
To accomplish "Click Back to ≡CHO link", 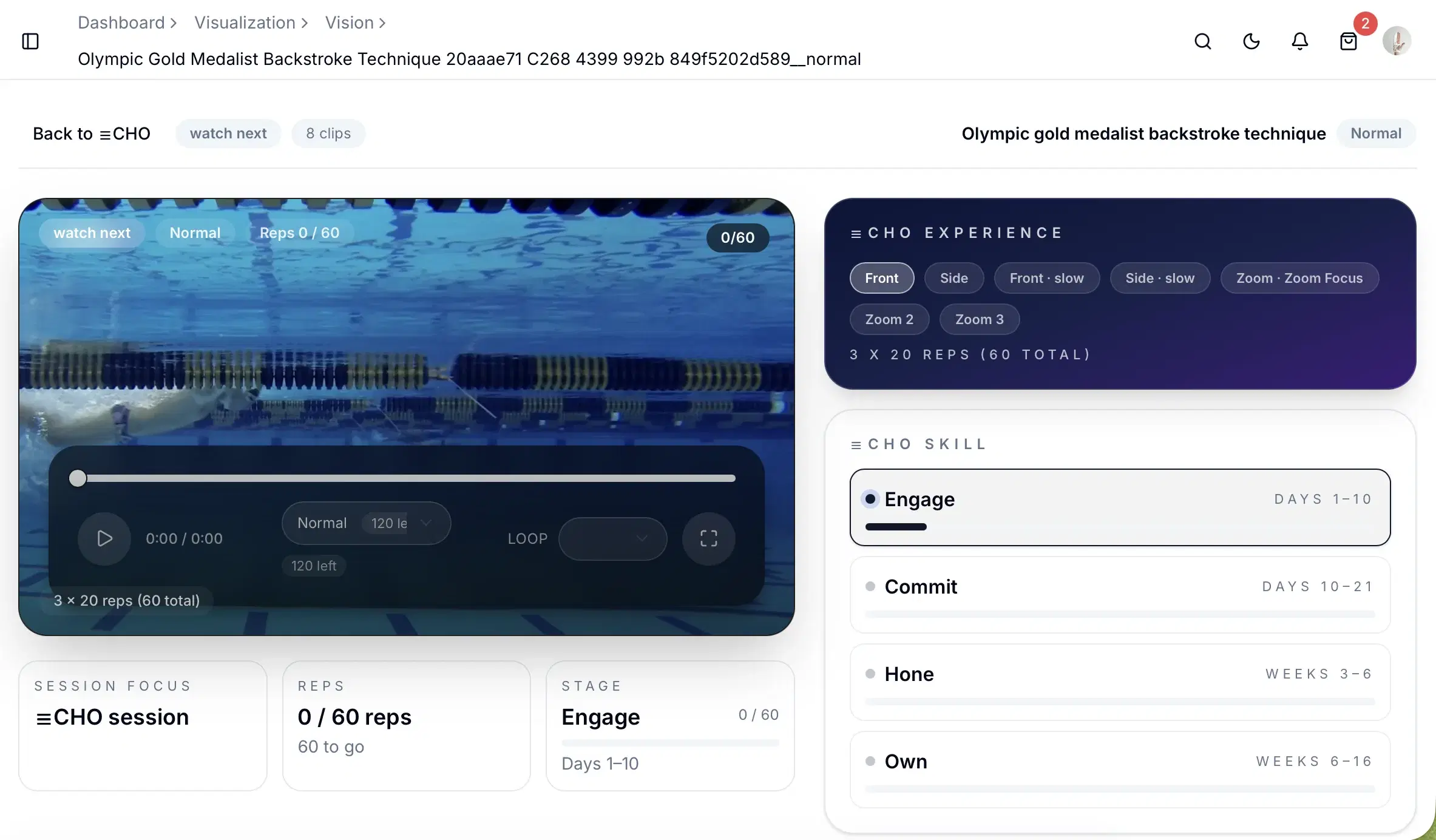I will click(92, 134).
